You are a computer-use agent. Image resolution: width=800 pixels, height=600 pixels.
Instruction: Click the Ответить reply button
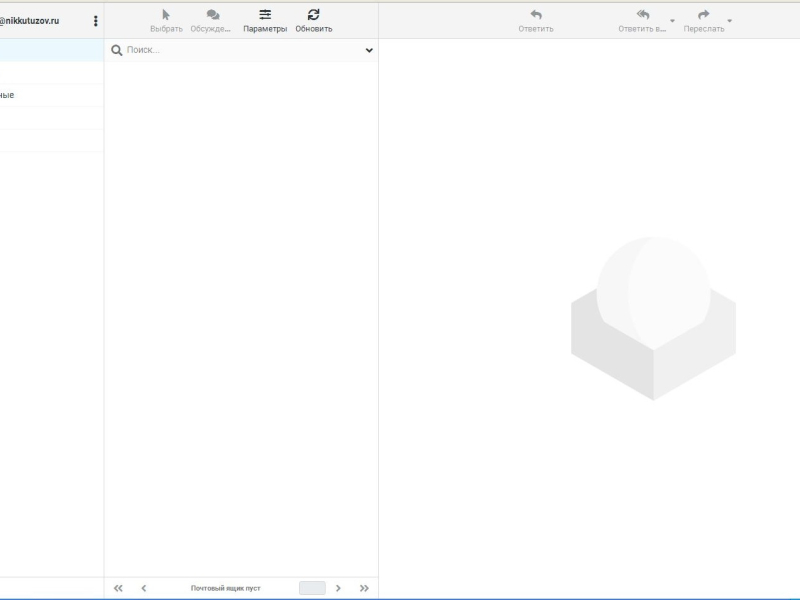[536, 21]
